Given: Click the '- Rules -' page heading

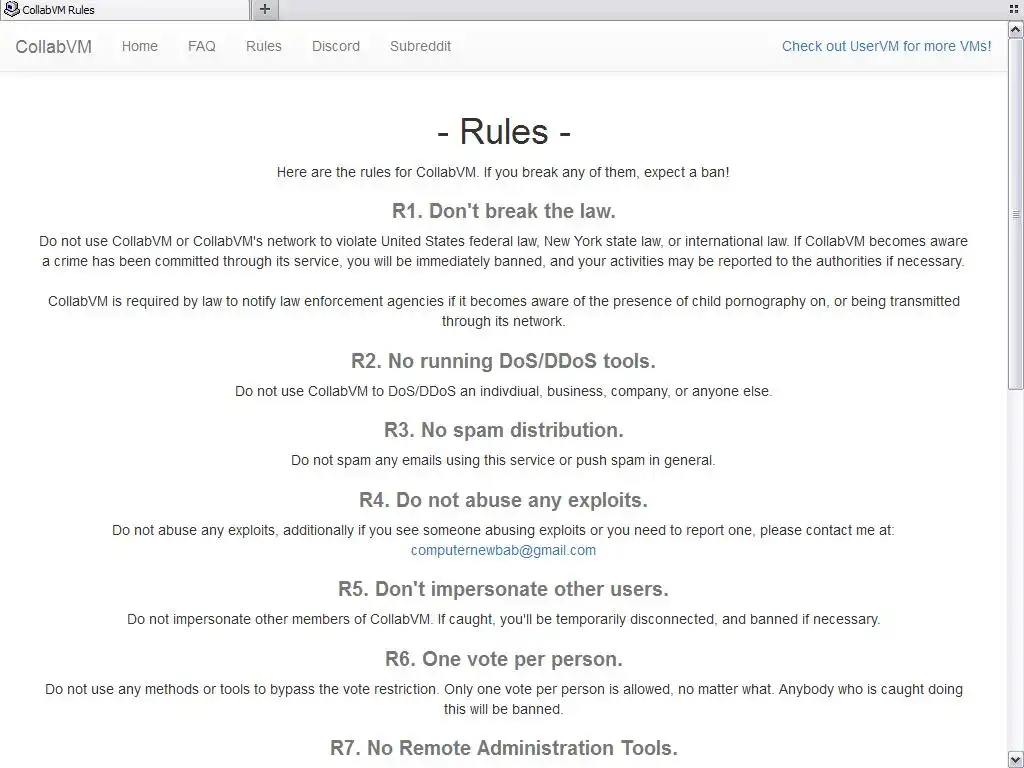Looking at the screenshot, I should 504,131.
